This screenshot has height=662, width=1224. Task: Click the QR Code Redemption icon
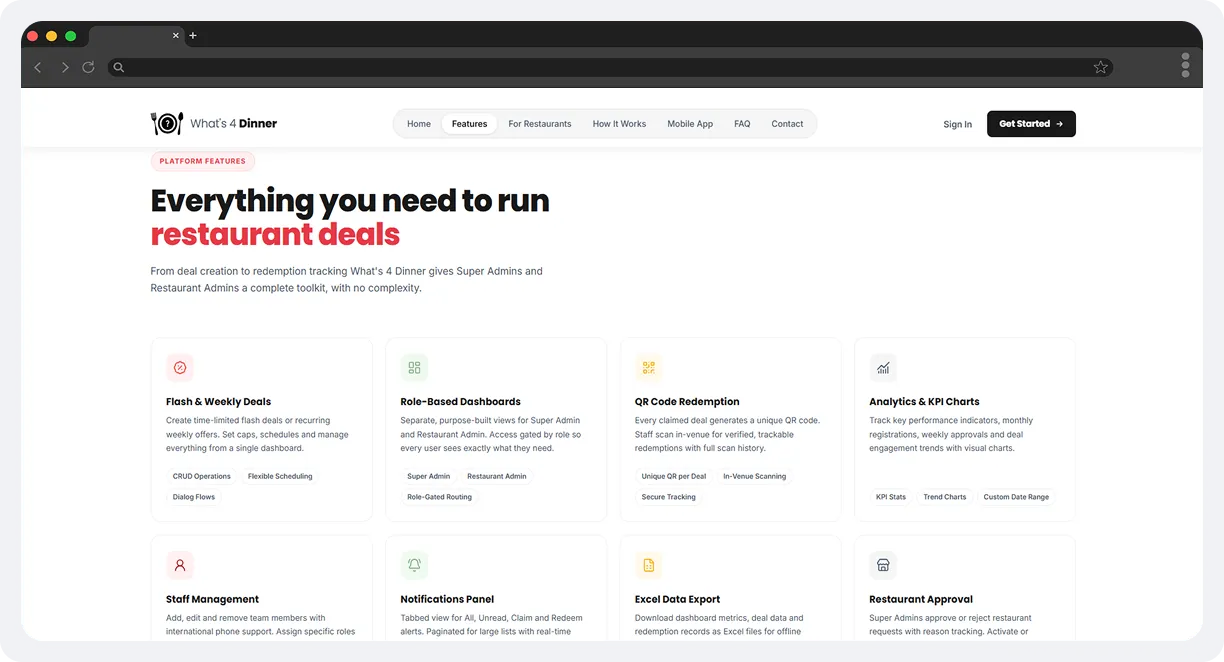click(649, 368)
